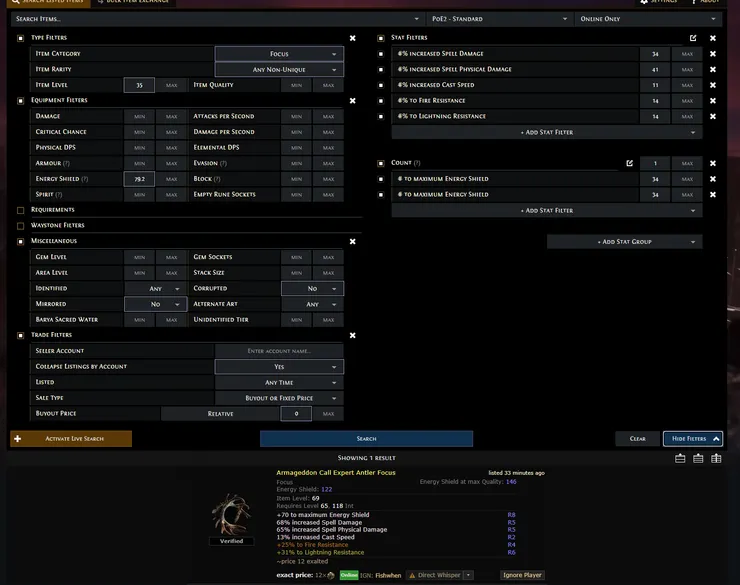Screen dimensions: 740x585
Task: Click the Activate Live Search button
Action: pos(71,439)
